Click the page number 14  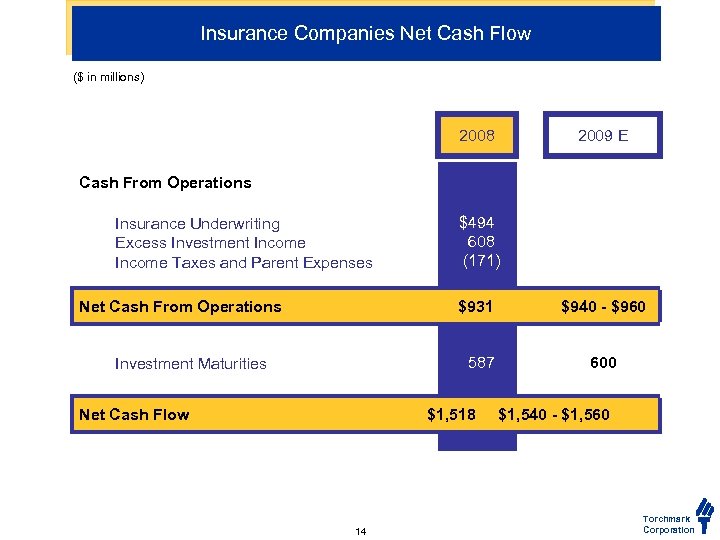(360, 531)
